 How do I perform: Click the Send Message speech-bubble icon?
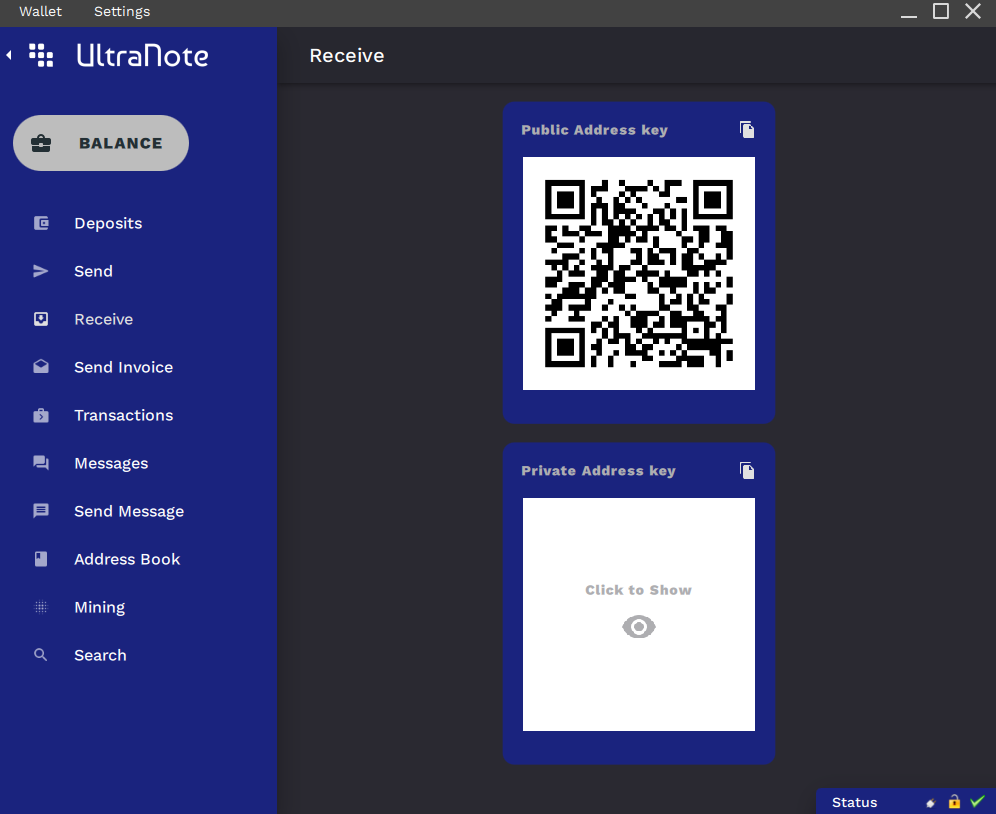[x=41, y=511]
